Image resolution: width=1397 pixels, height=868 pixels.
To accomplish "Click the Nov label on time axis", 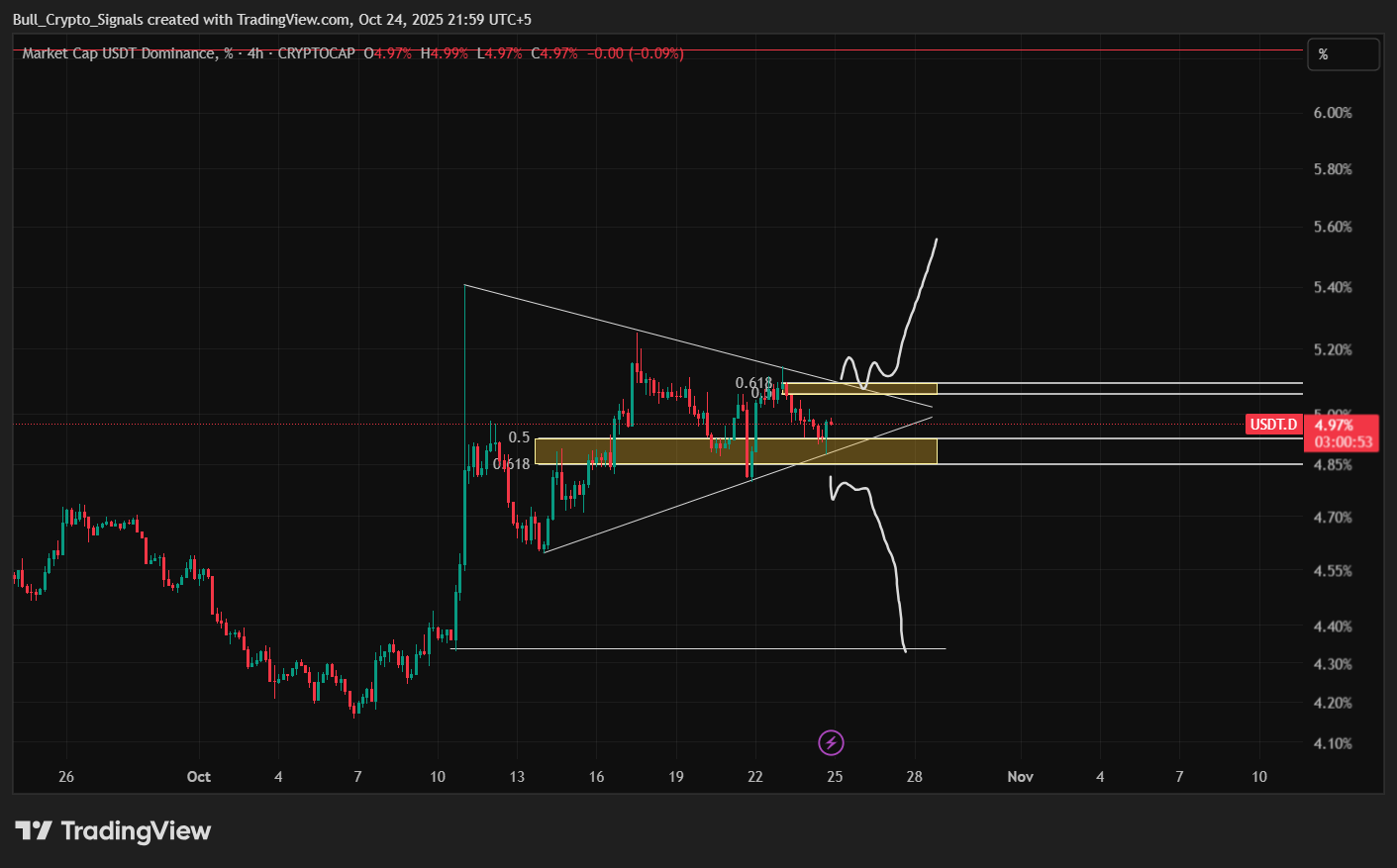I will (x=1020, y=777).
